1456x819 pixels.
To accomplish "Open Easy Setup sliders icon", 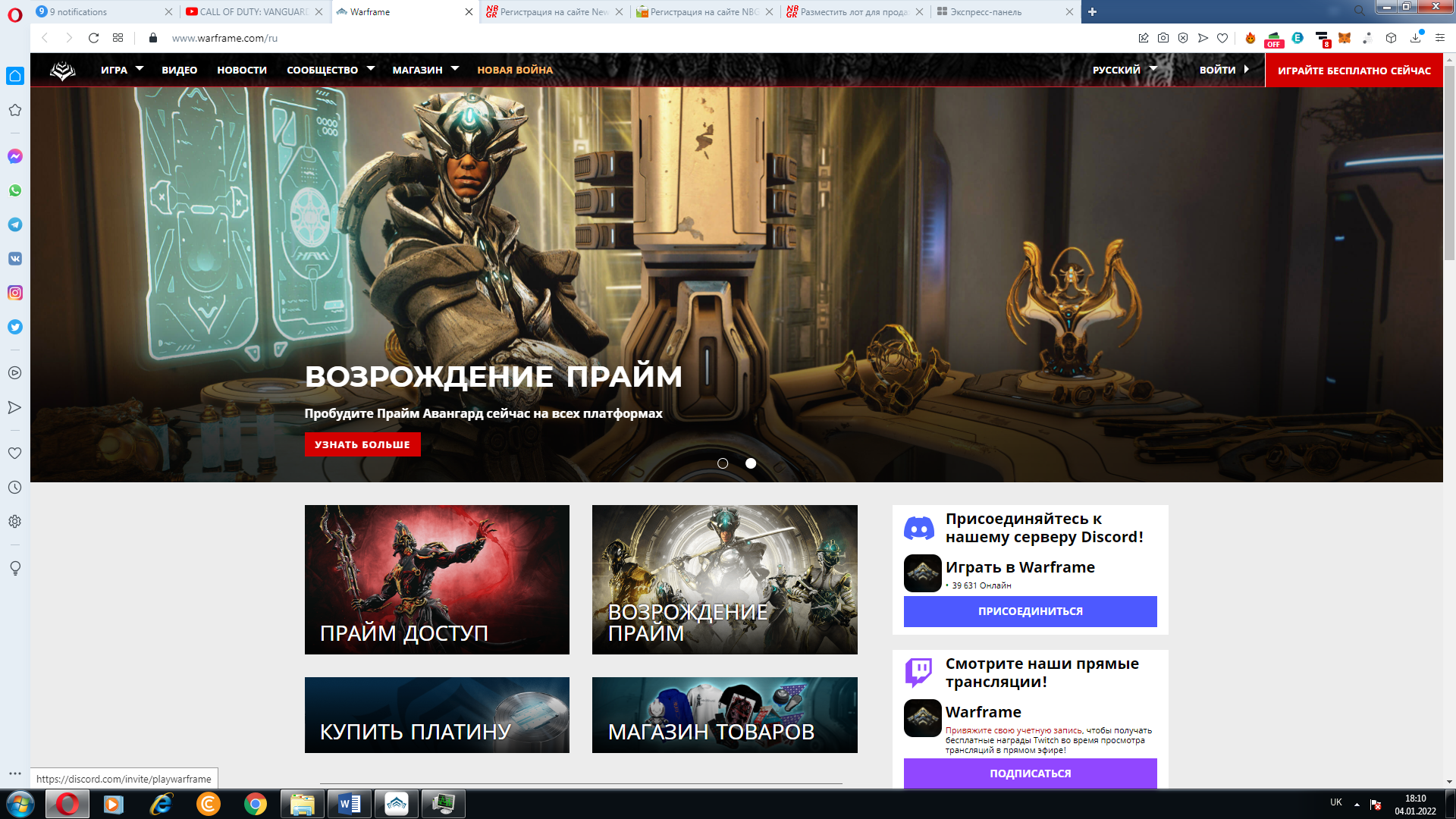I will click(x=1440, y=38).
